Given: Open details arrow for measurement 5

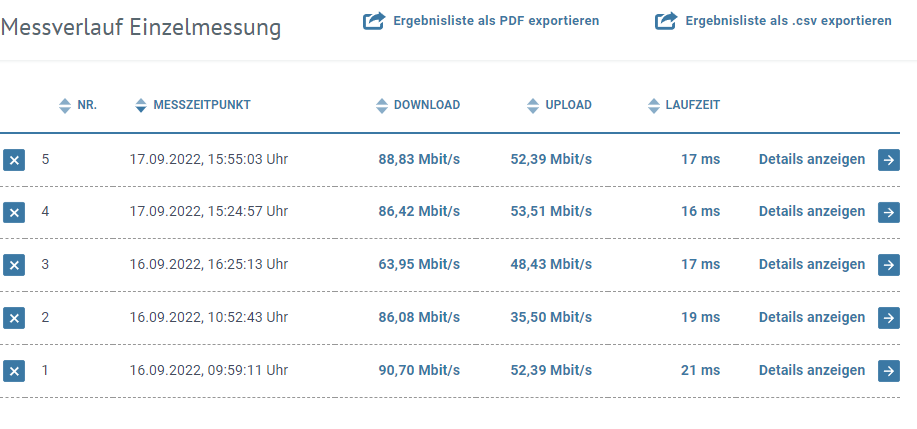Looking at the screenshot, I should tap(888, 160).
